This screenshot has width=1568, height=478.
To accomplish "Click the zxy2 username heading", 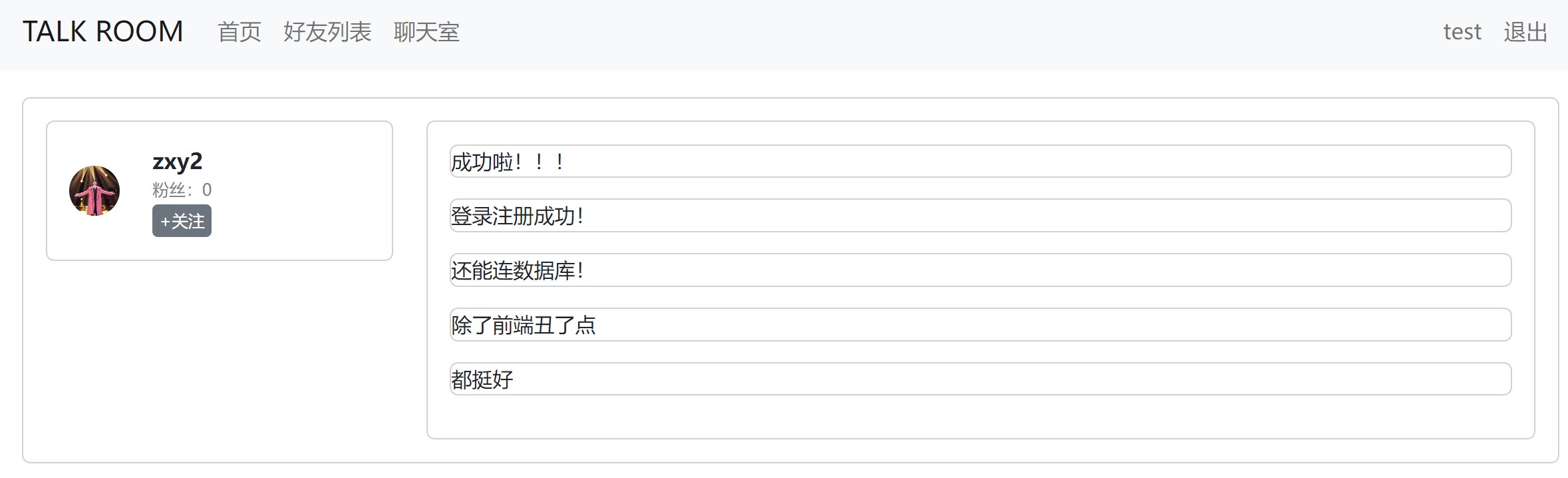I will point(177,161).
